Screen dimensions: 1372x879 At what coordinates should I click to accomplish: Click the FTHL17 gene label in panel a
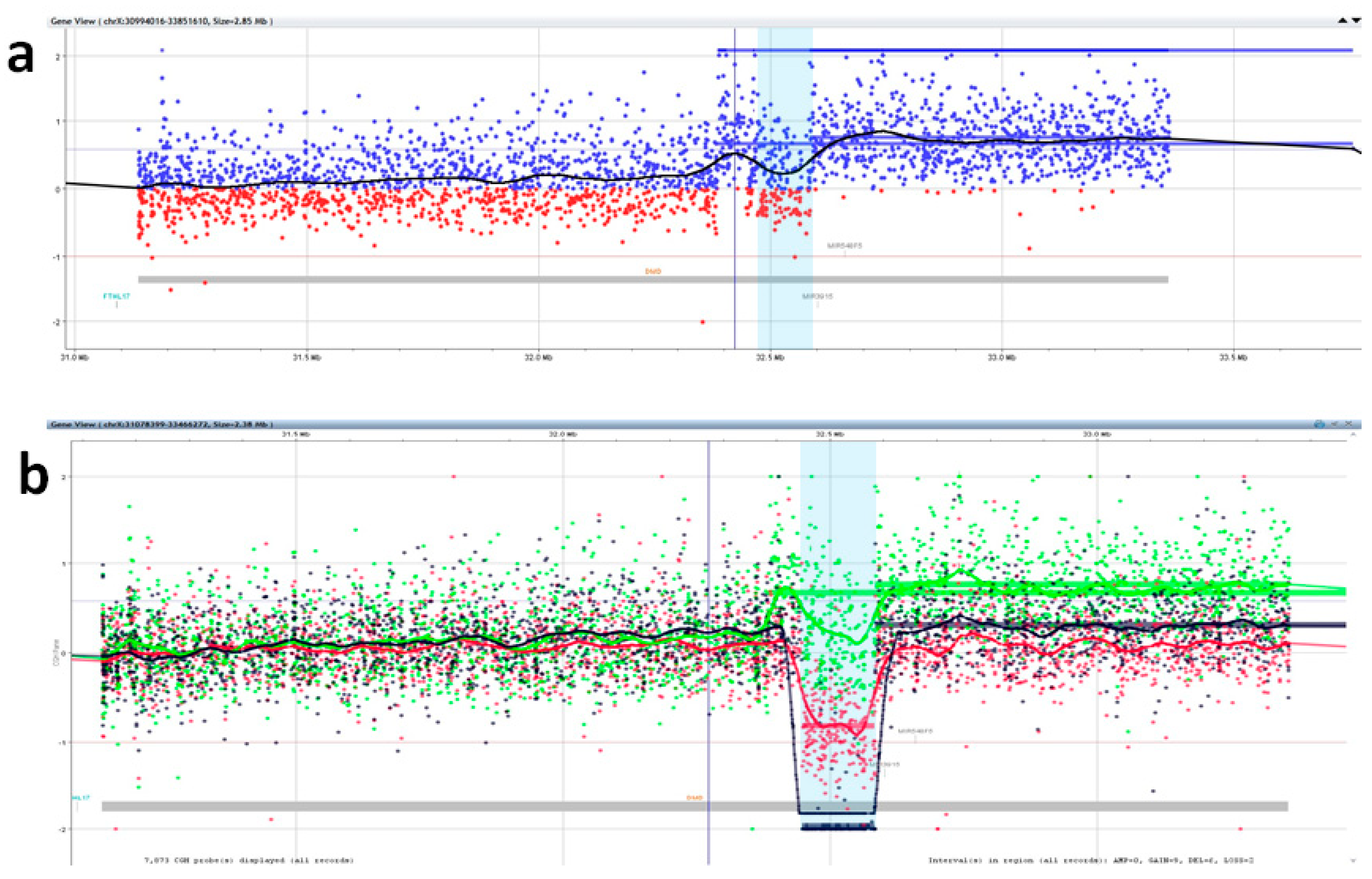116,296
